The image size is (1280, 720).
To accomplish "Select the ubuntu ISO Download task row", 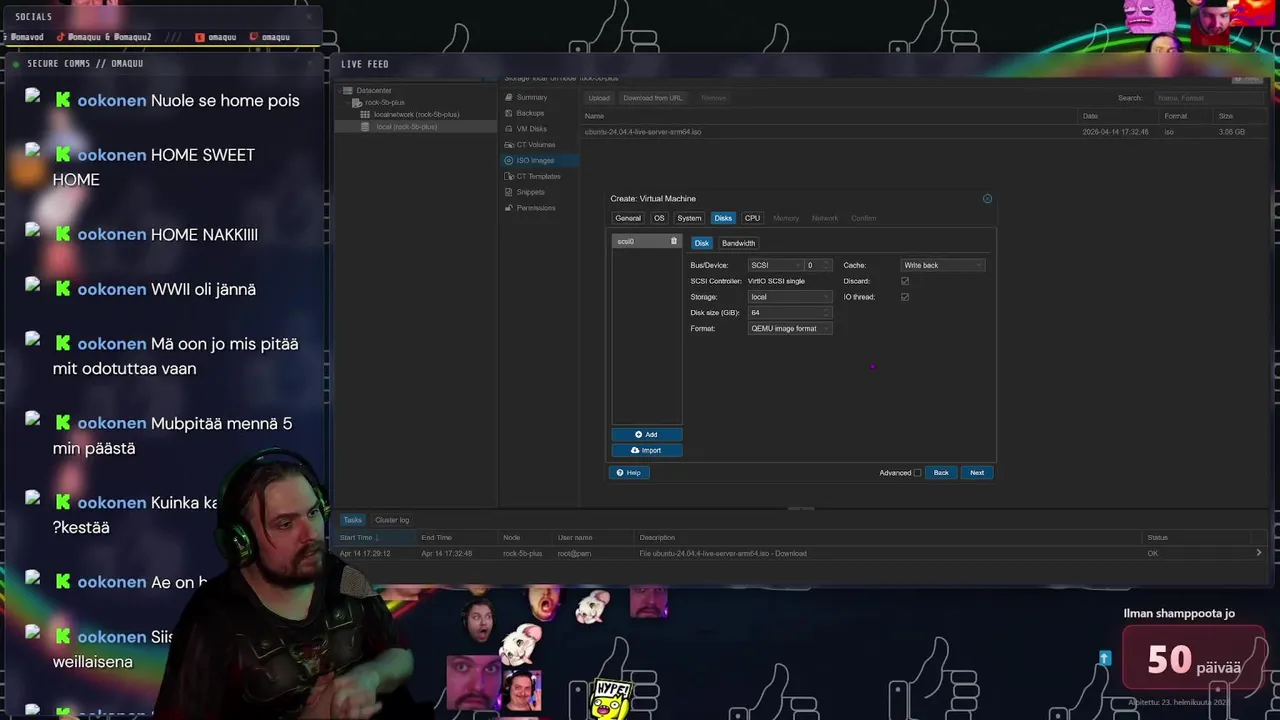I will coord(800,553).
